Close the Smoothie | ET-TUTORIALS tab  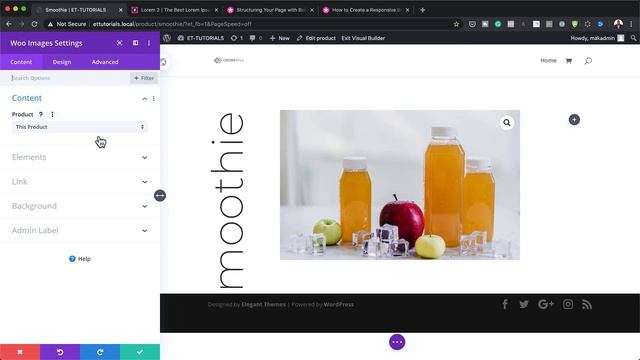point(120,10)
